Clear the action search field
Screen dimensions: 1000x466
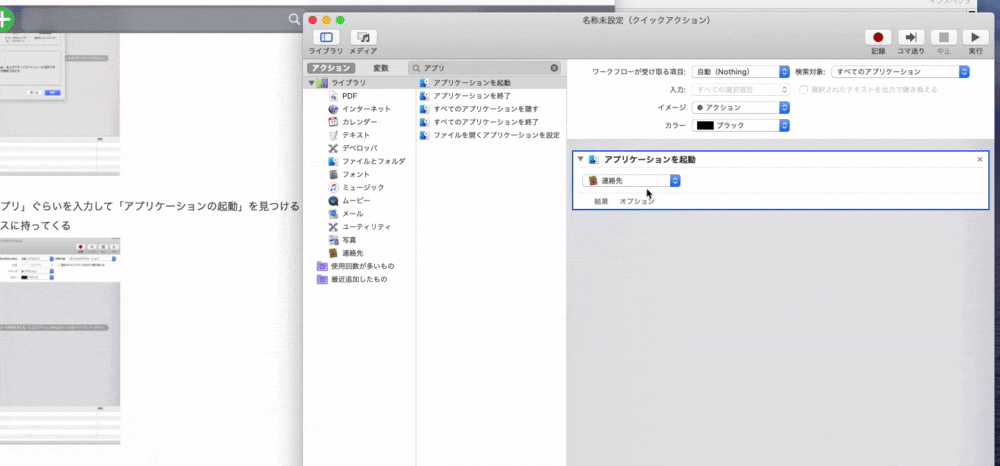click(x=554, y=68)
